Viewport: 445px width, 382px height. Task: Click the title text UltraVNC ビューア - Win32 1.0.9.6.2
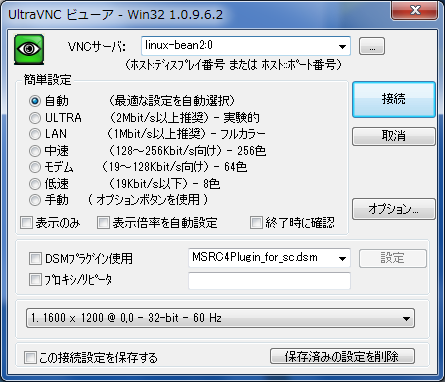(115, 15)
